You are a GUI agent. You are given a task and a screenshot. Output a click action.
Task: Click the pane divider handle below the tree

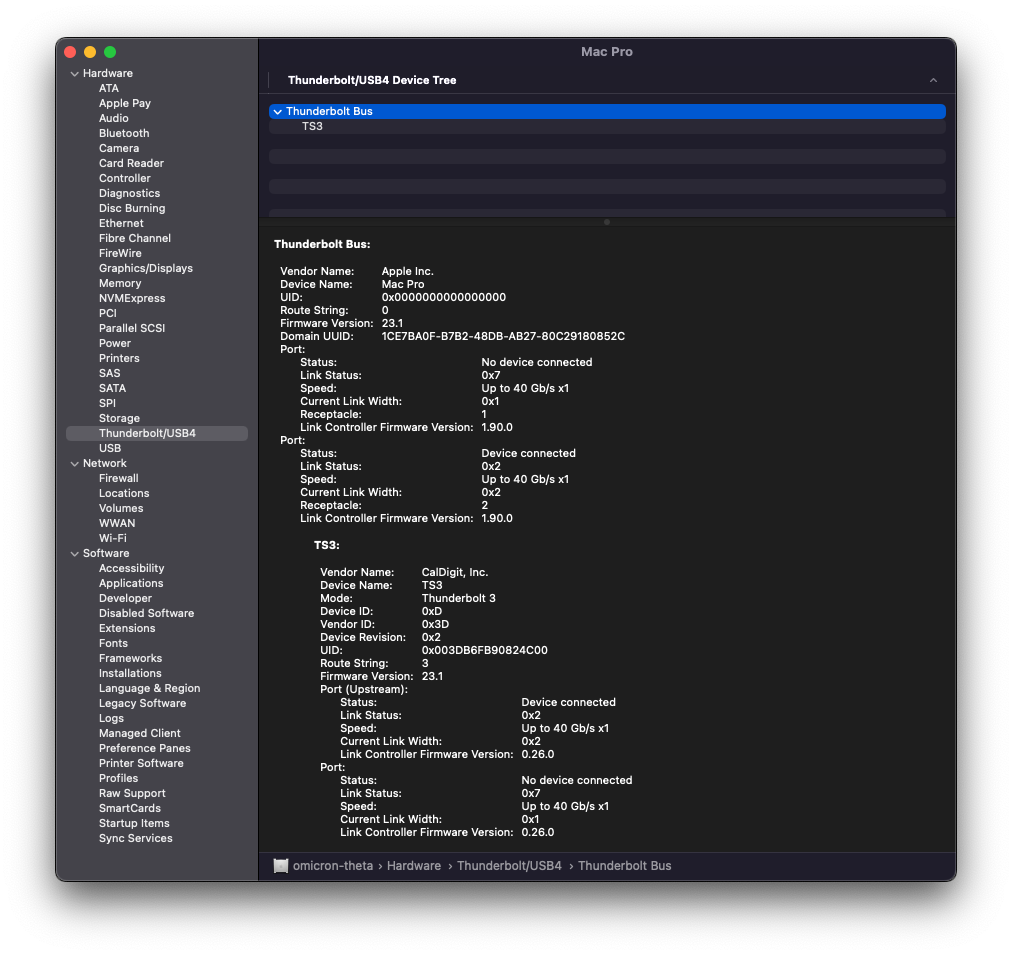606,222
